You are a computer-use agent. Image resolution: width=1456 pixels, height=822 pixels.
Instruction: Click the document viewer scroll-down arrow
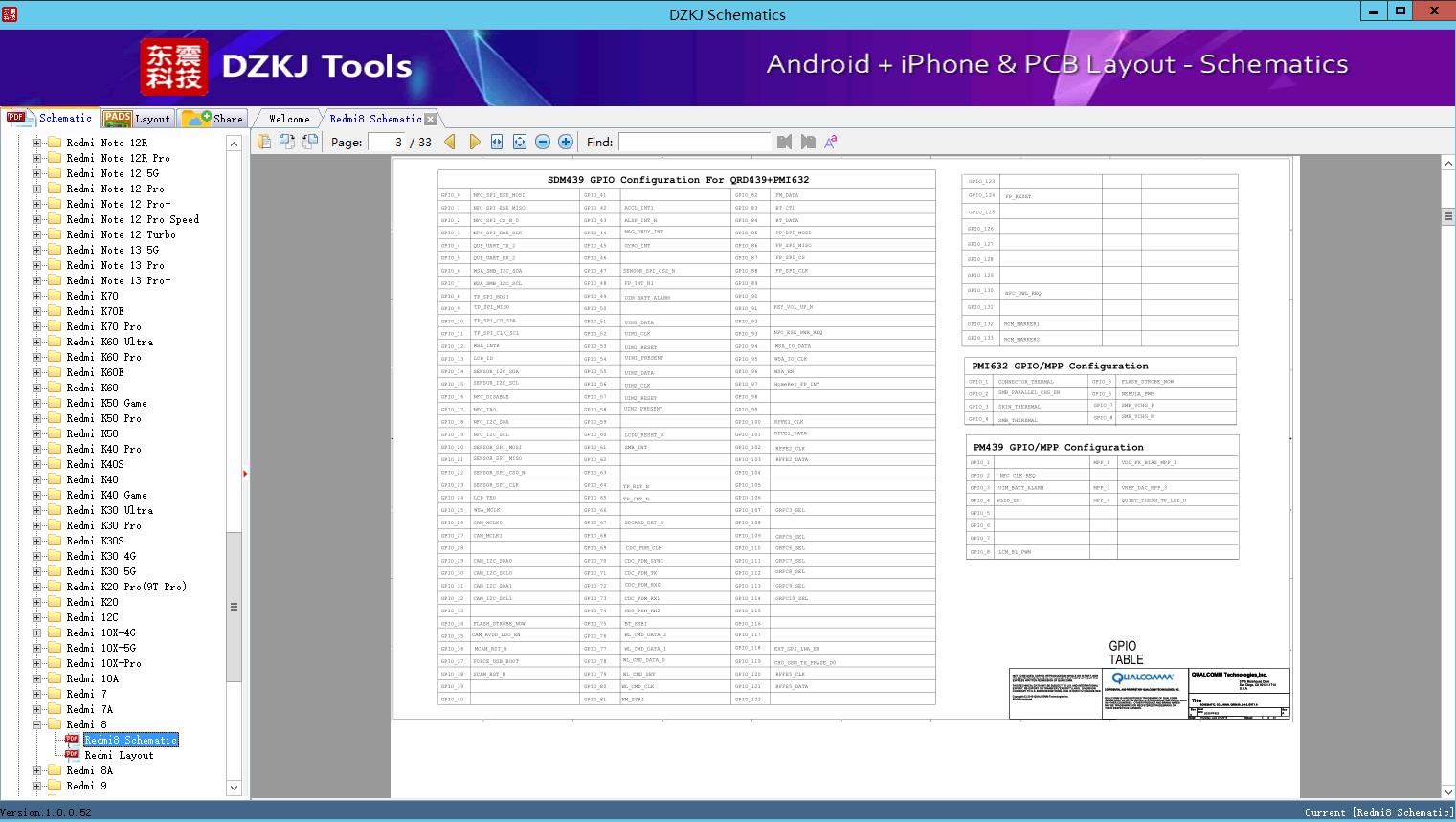click(x=1448, y=791)
